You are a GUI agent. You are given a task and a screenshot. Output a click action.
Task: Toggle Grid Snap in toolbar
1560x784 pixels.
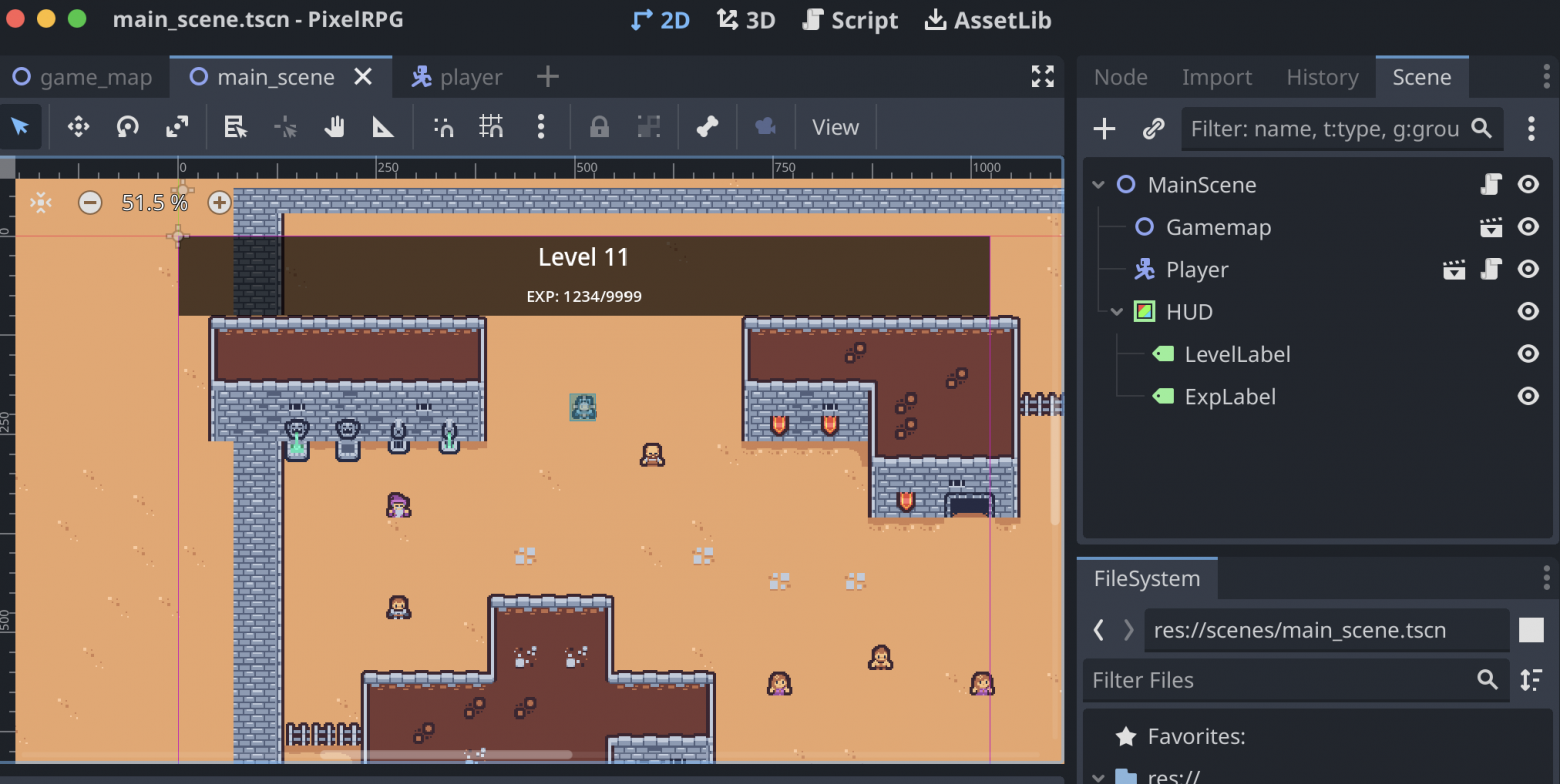point(491,127)
